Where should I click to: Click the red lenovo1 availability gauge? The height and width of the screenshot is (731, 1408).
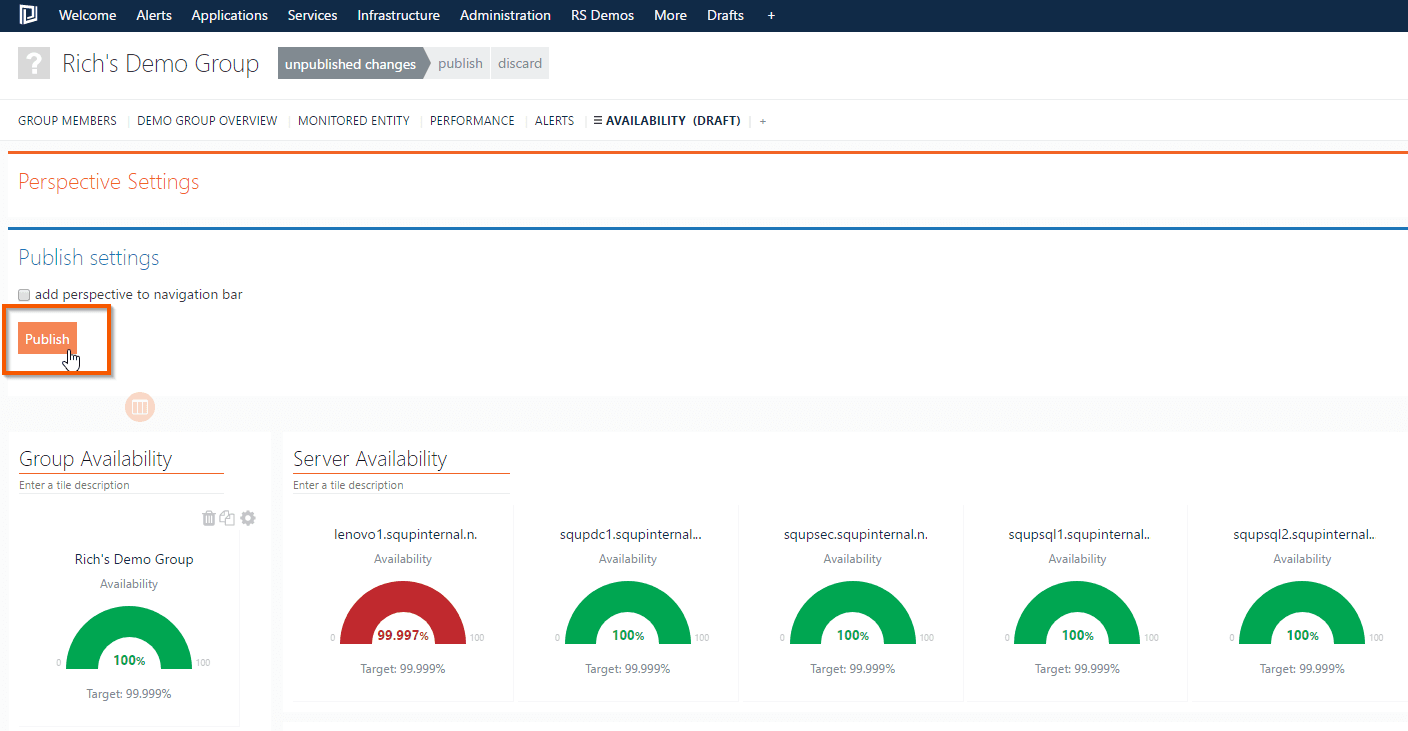click(403, 612)
